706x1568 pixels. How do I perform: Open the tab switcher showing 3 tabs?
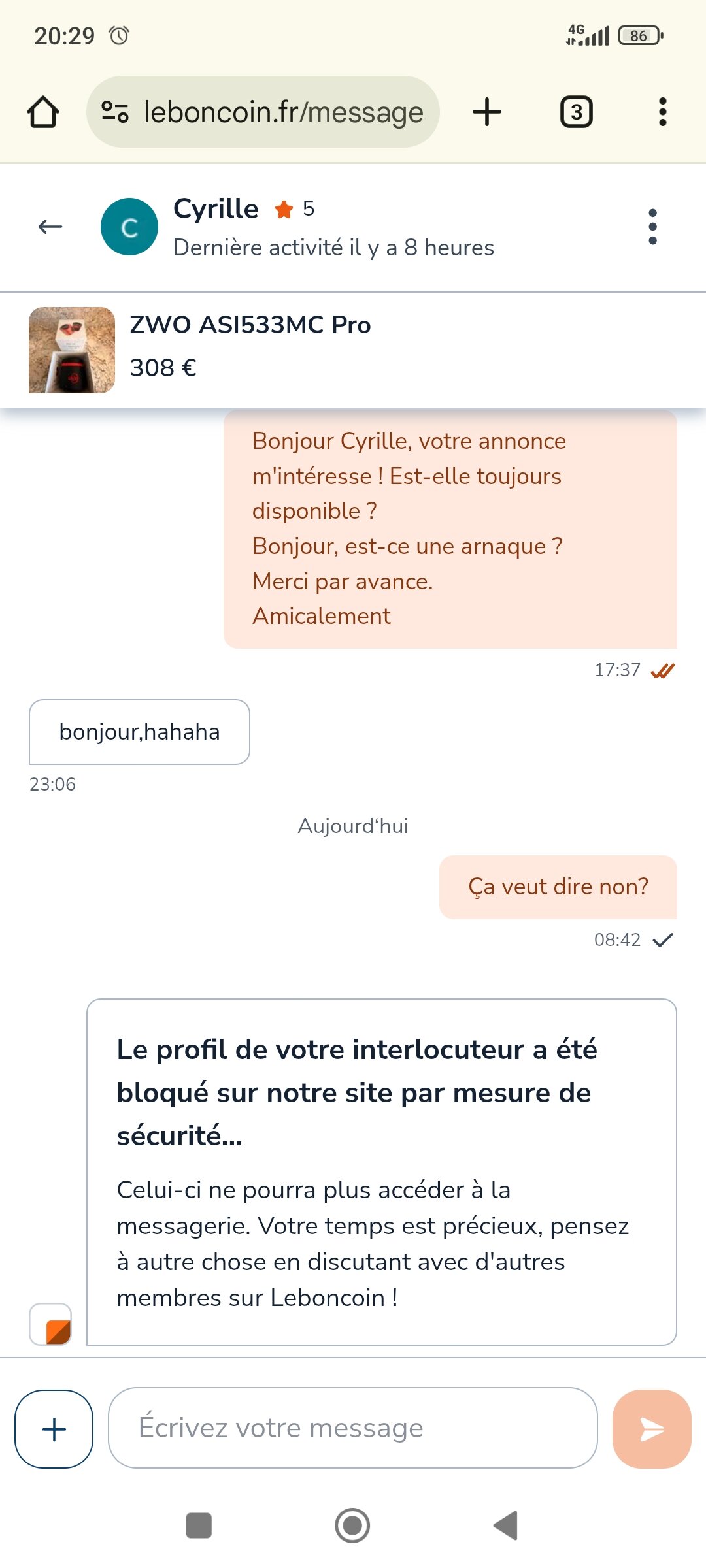click(x=576, y=112)
